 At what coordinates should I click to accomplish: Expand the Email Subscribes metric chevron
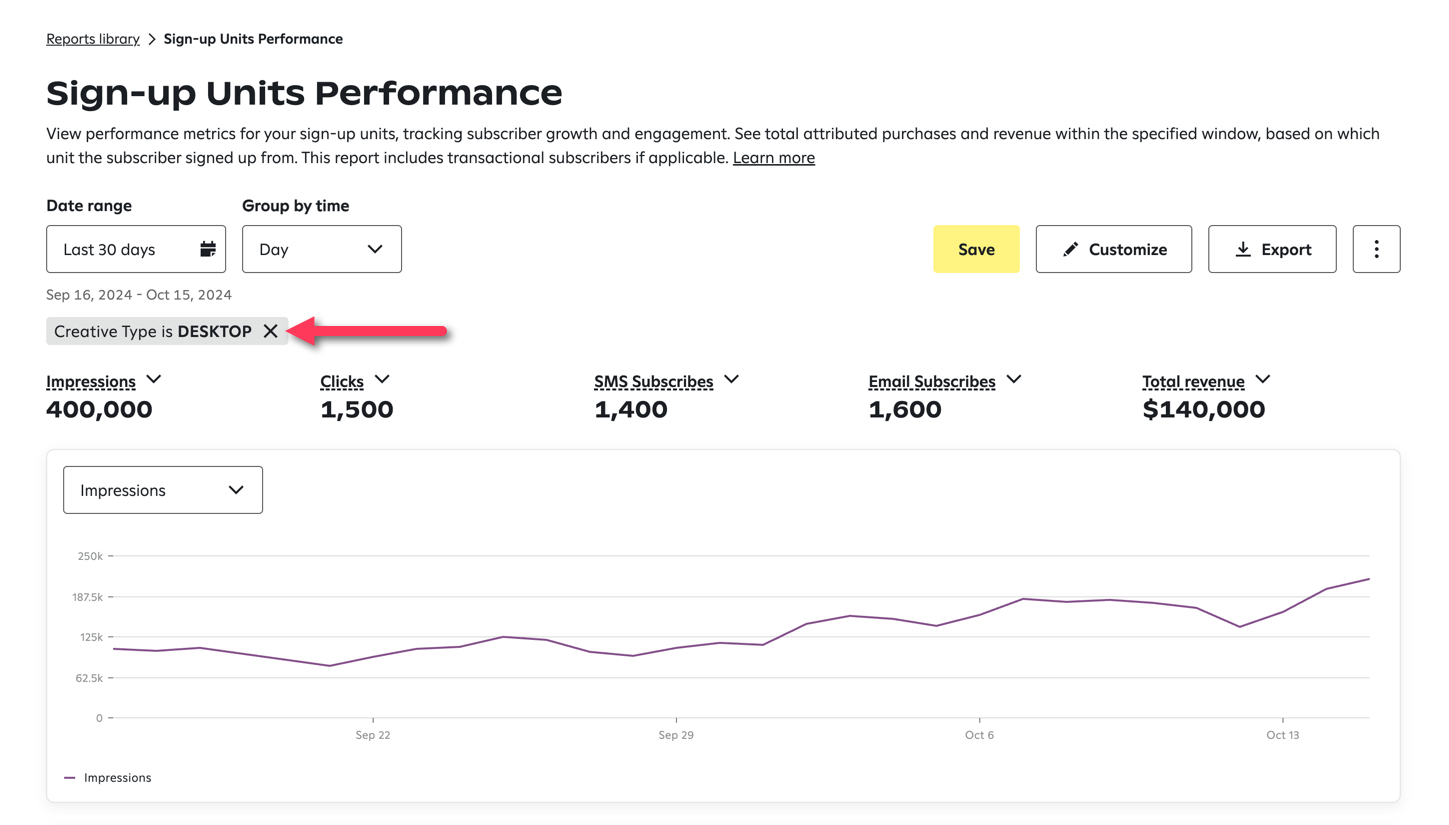[1013, 379]
